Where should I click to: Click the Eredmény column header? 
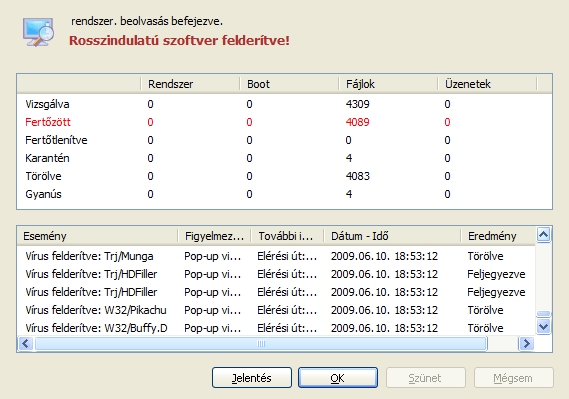[498, 236]
